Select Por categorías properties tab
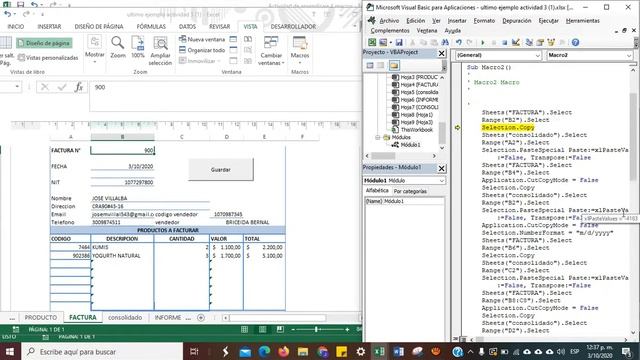640x360 pixels. (410, 191)
